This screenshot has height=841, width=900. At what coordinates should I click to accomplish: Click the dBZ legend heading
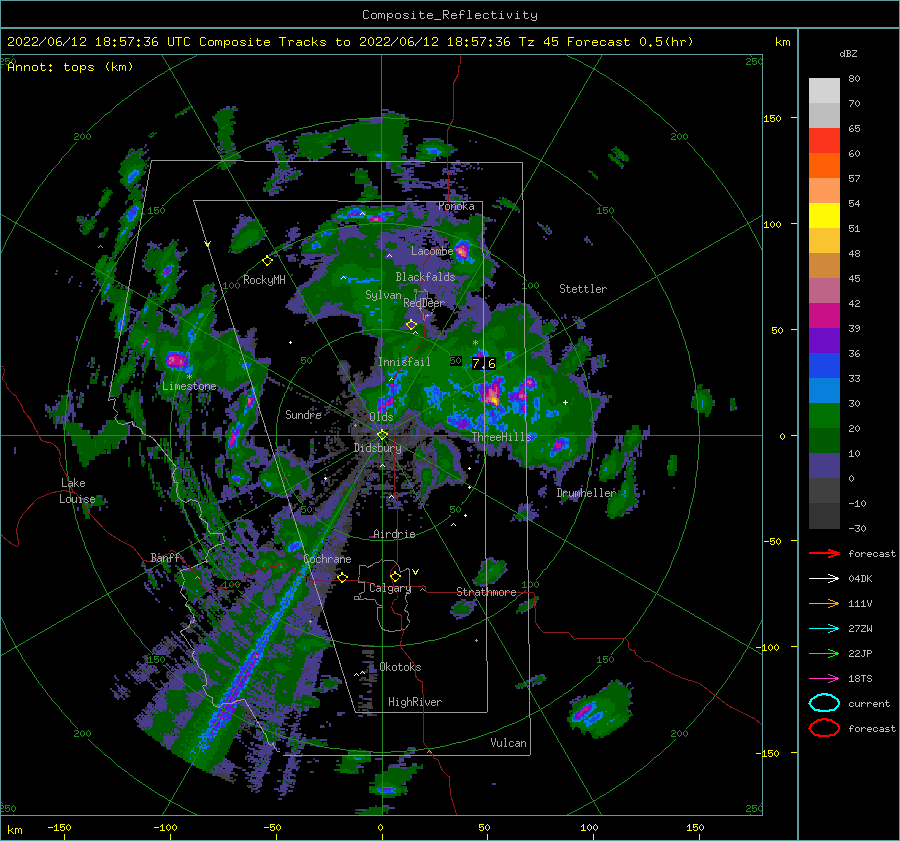click(848, 53)
